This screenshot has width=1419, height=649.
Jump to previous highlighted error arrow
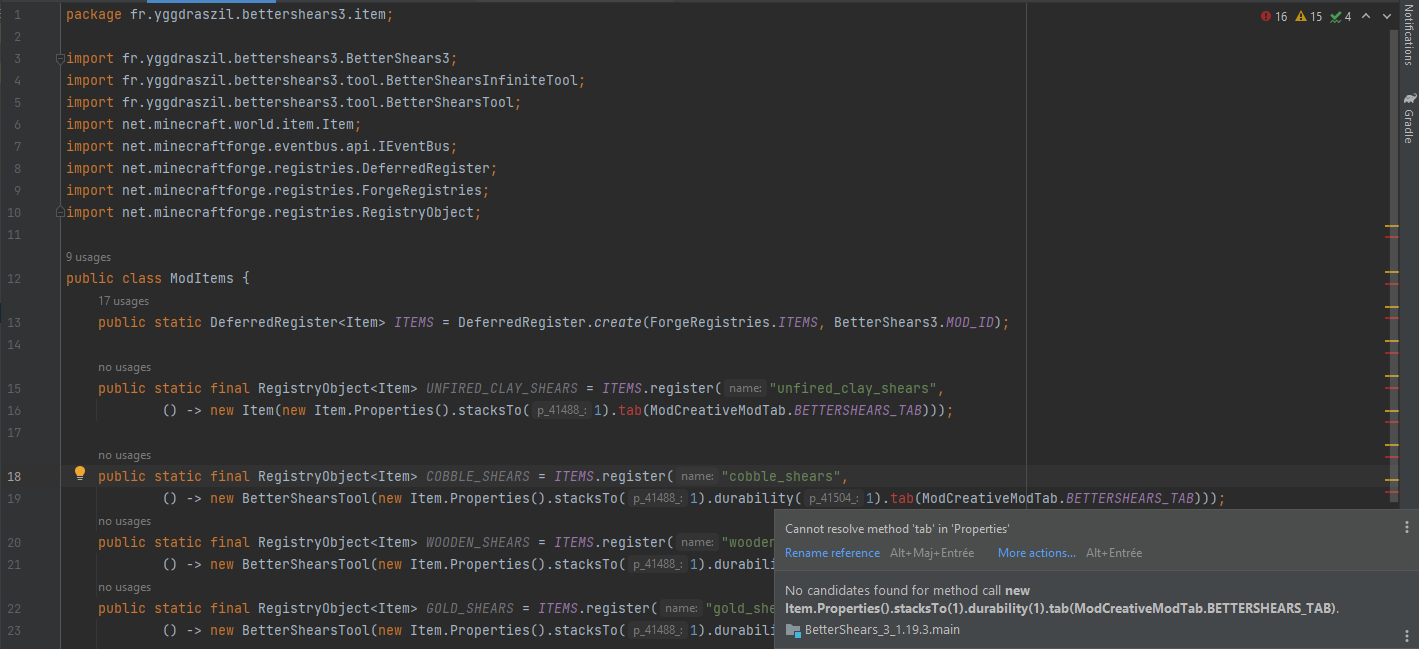(1367, 16)
